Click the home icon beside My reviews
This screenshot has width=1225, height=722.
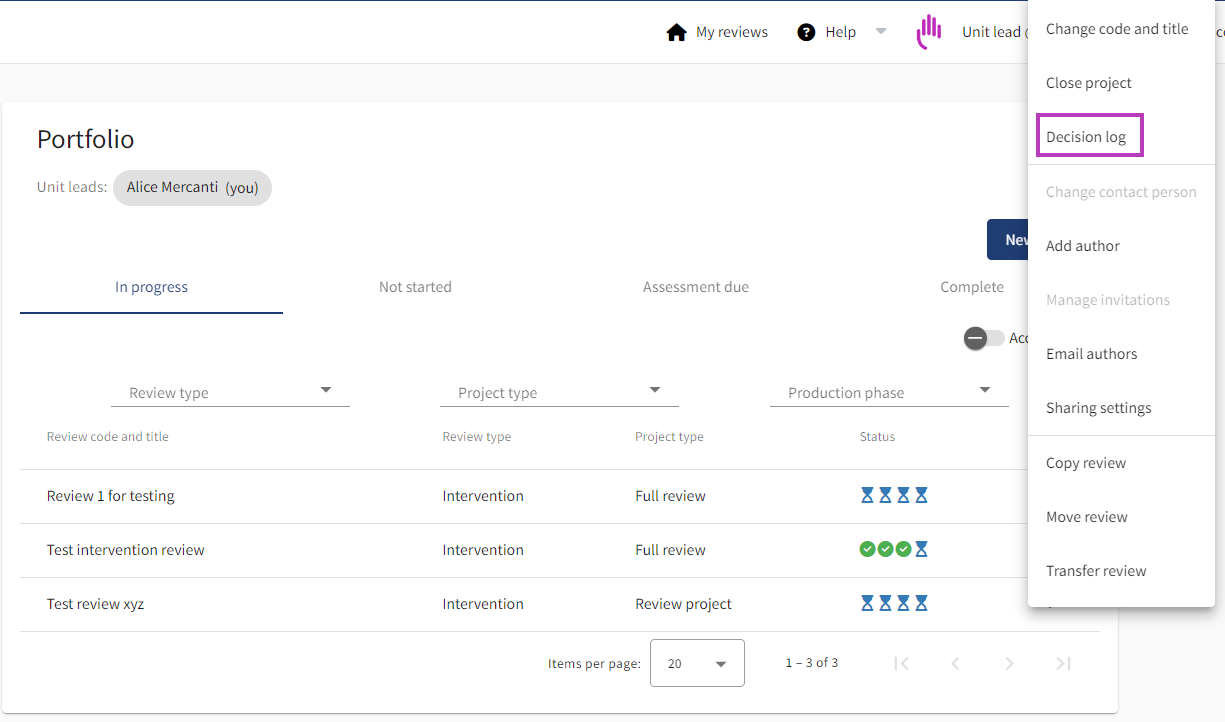[677, 32]
